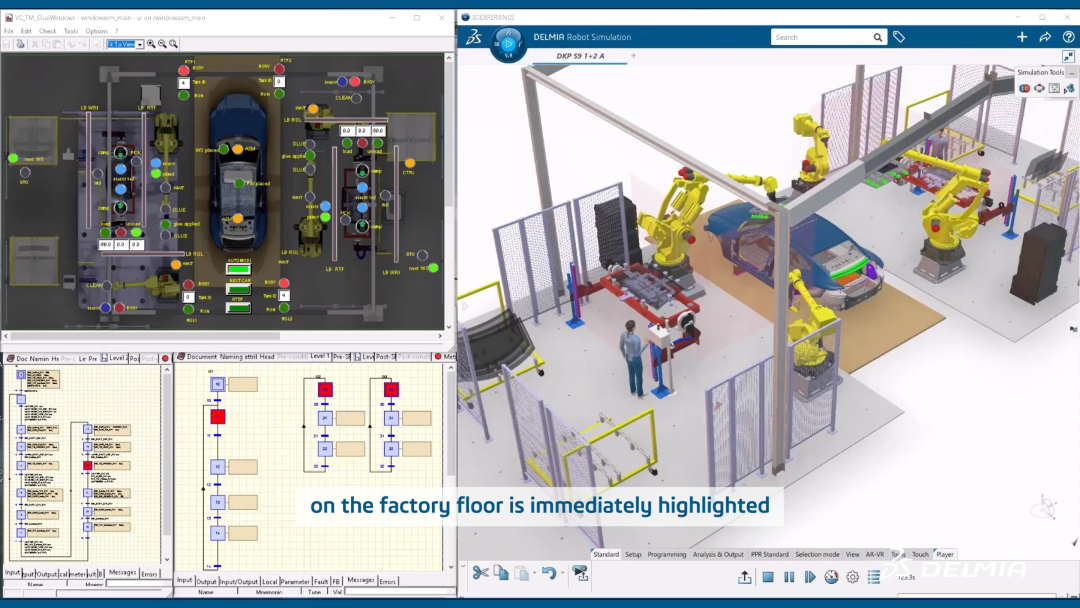Screen dimensions: 1080x608
Task: Click red active step 11 in sequence chart
Action: coord(218,417)
